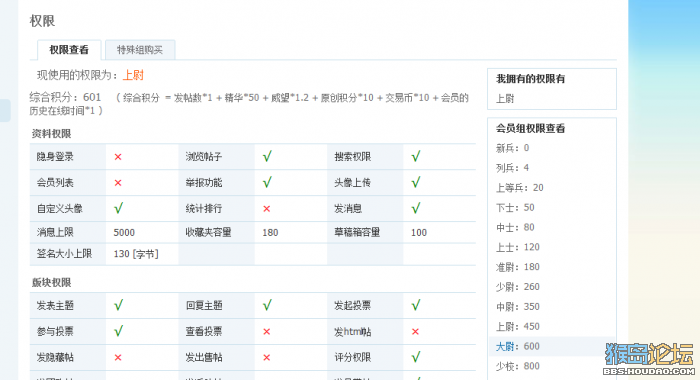Choose the 少尉: 260 group
700x380 pixels.
click(518, 287)
